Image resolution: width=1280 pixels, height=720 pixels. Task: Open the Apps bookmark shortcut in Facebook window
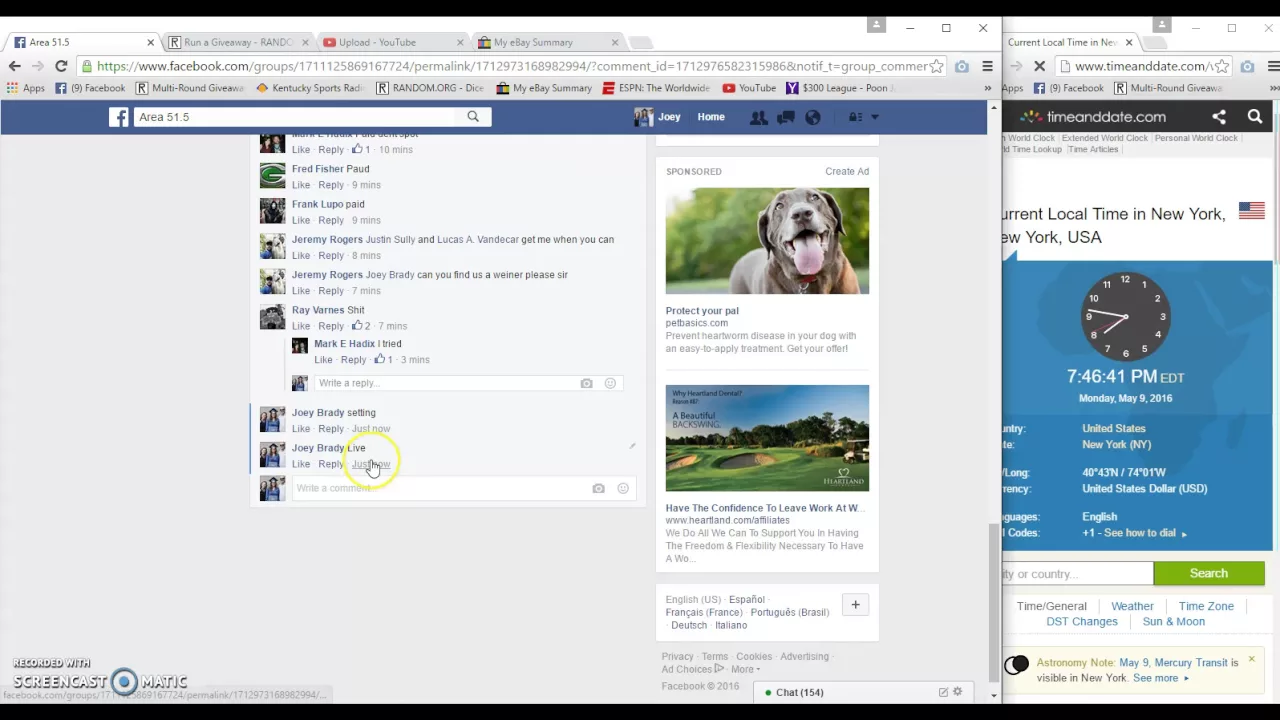[25, 88]
